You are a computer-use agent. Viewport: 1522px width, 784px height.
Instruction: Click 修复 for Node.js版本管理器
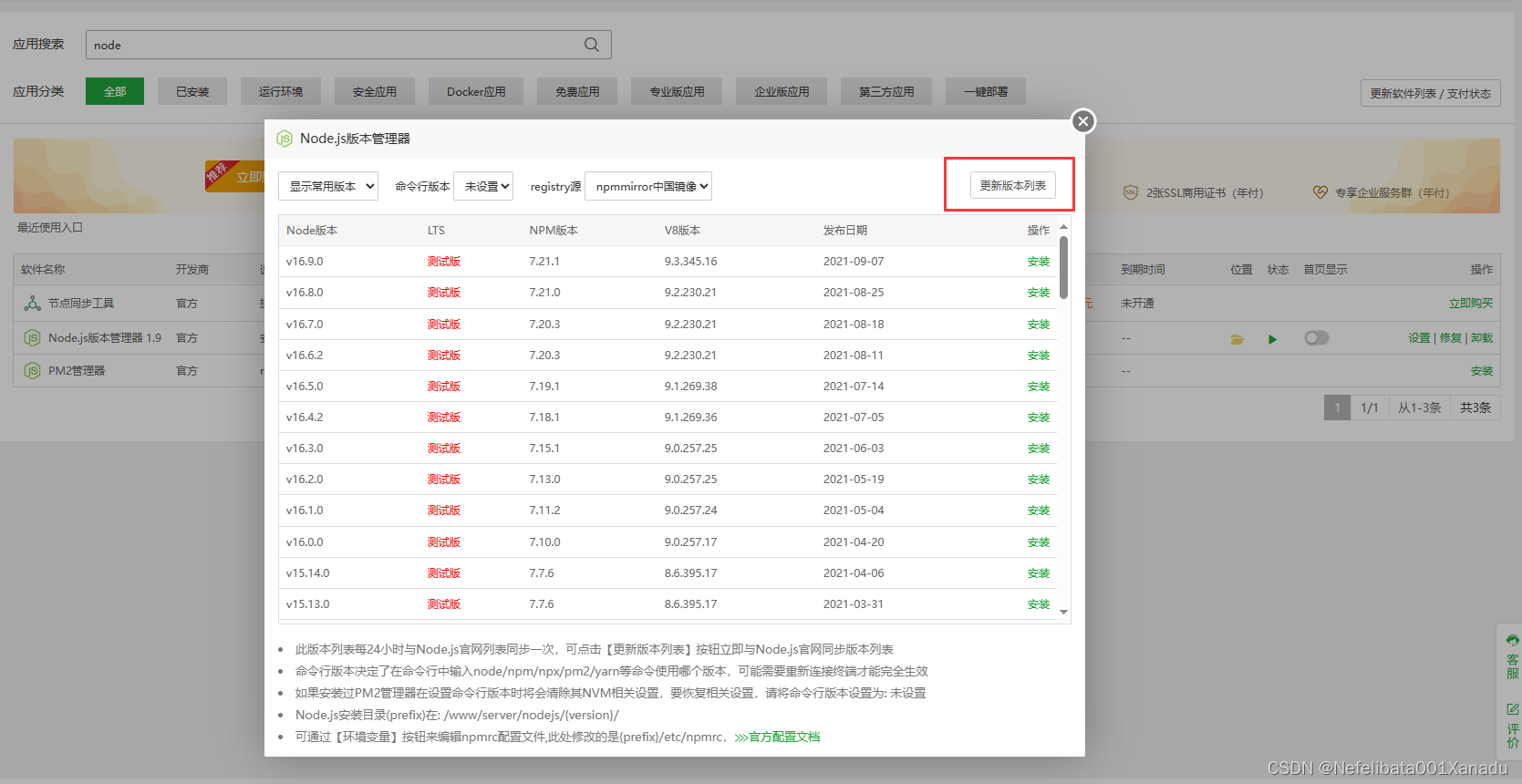coord(1450,338)
